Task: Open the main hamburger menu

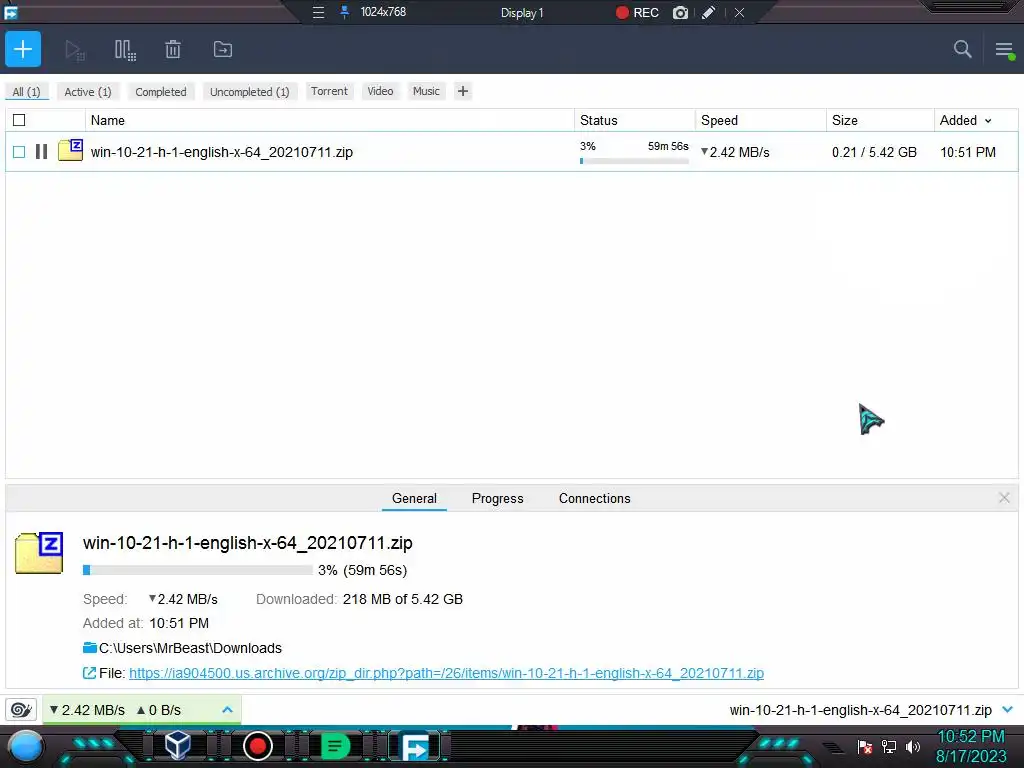Action: pos(1004,50)
